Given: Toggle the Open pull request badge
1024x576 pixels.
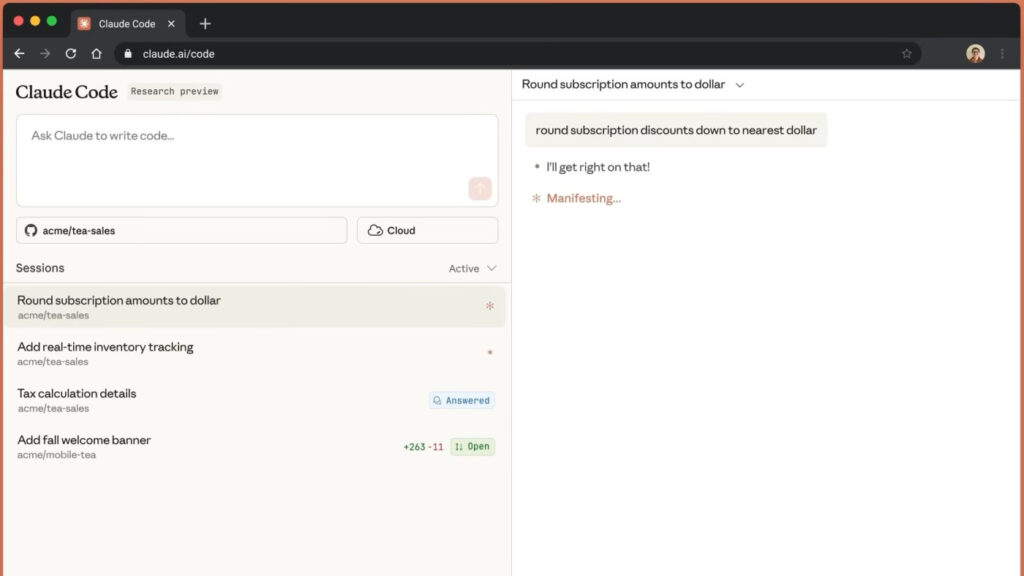Looking at the screenshot, I should pos(472,446).
